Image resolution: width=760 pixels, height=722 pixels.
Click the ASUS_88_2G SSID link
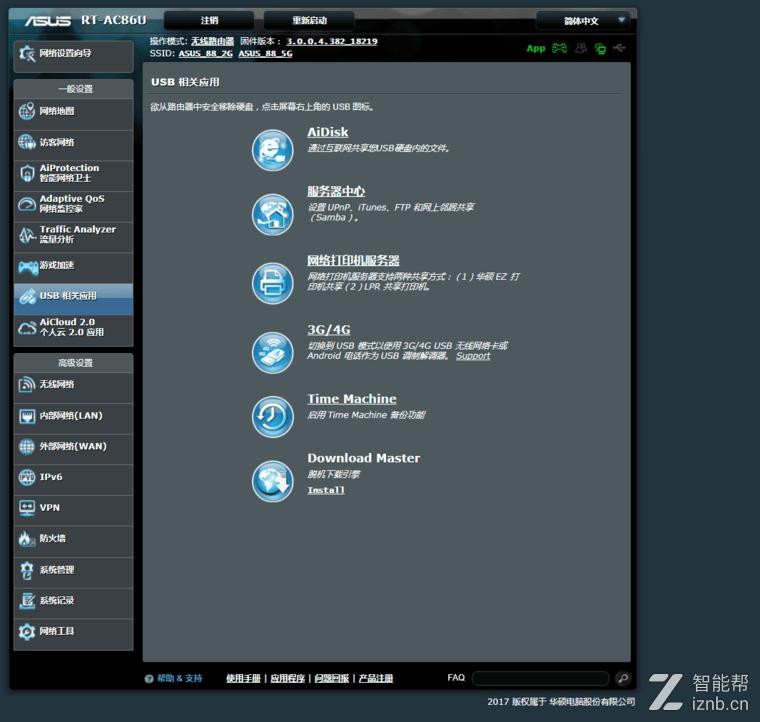click(206, 54)
